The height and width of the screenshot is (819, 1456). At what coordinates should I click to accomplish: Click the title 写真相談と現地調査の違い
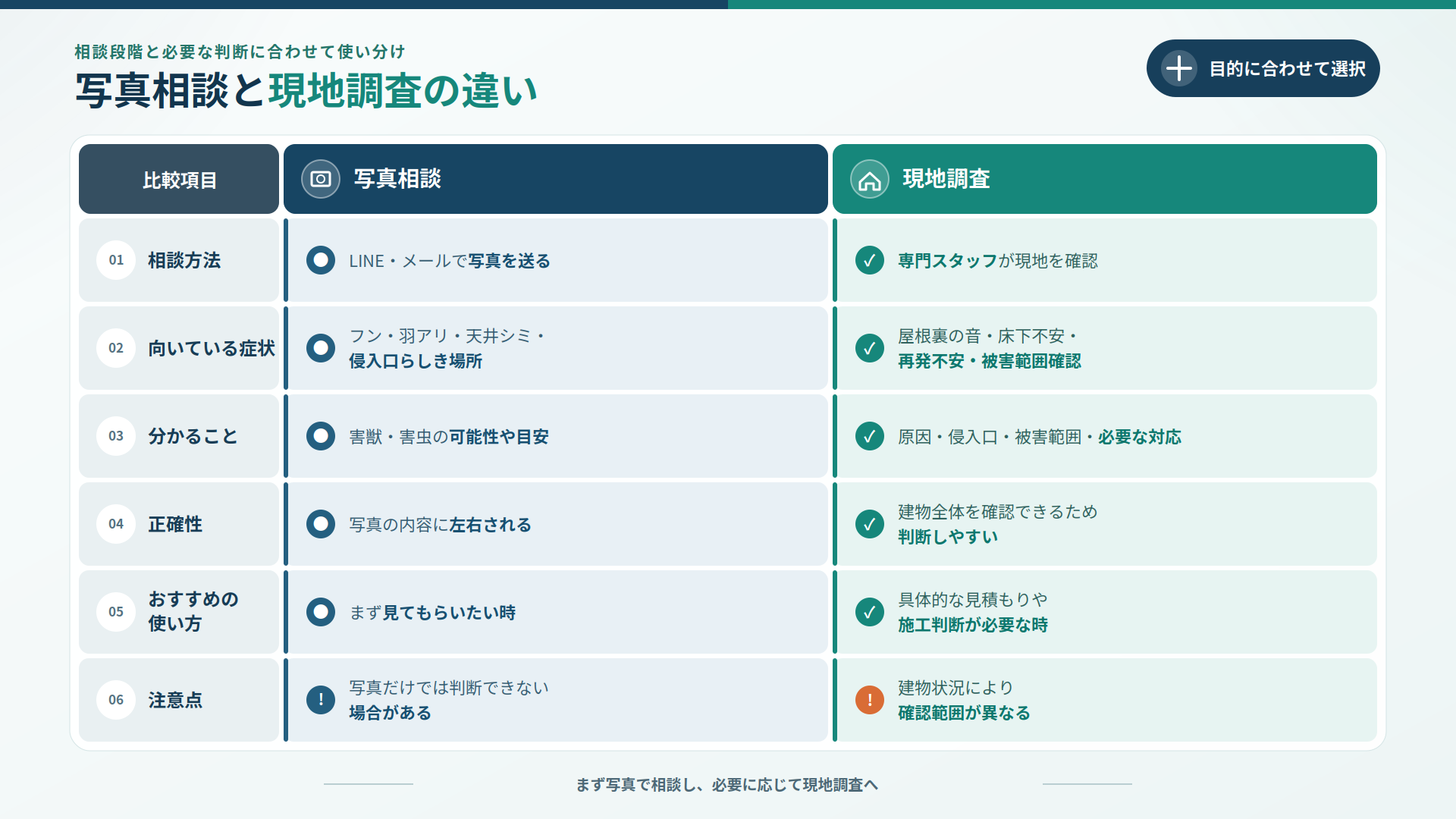point(307,91)
